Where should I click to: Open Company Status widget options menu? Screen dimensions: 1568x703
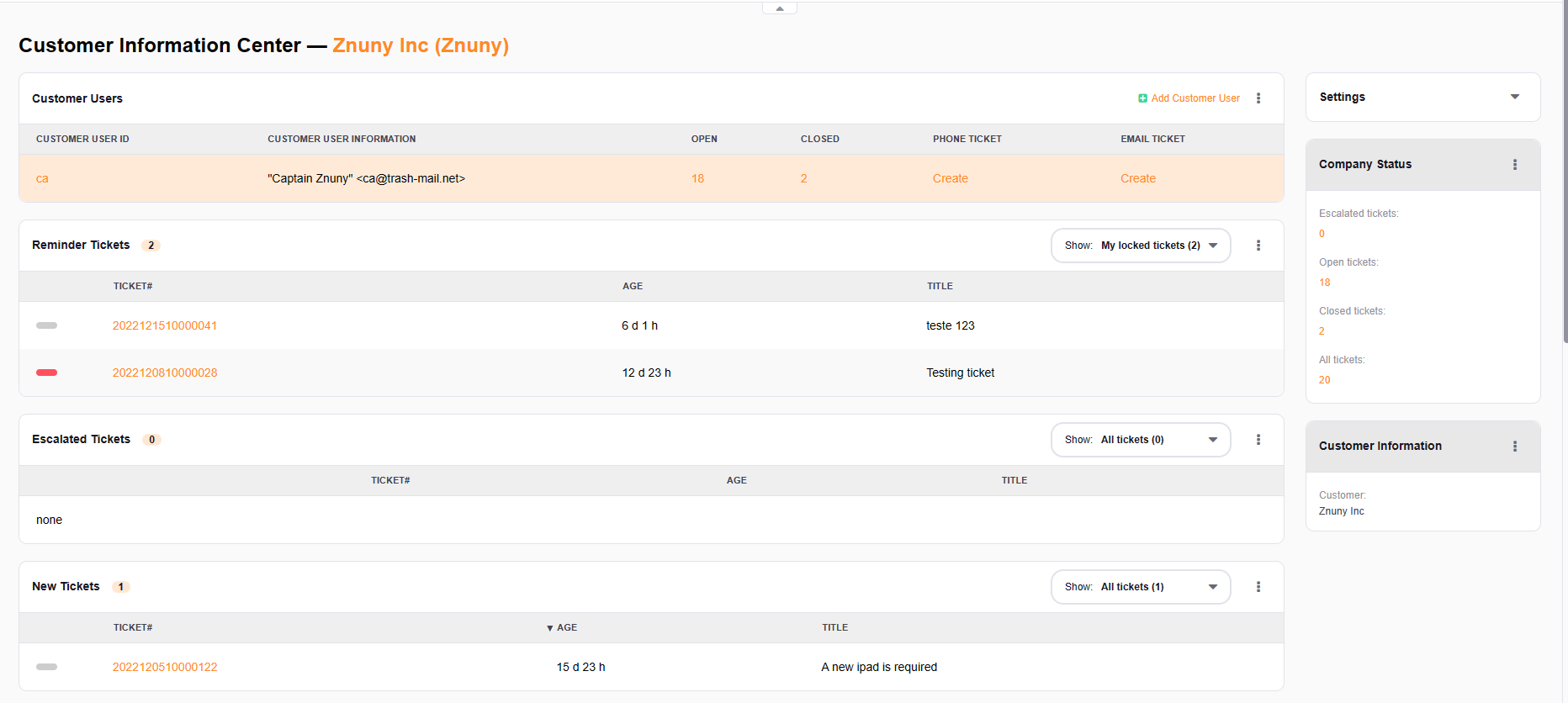[1515, 165]
